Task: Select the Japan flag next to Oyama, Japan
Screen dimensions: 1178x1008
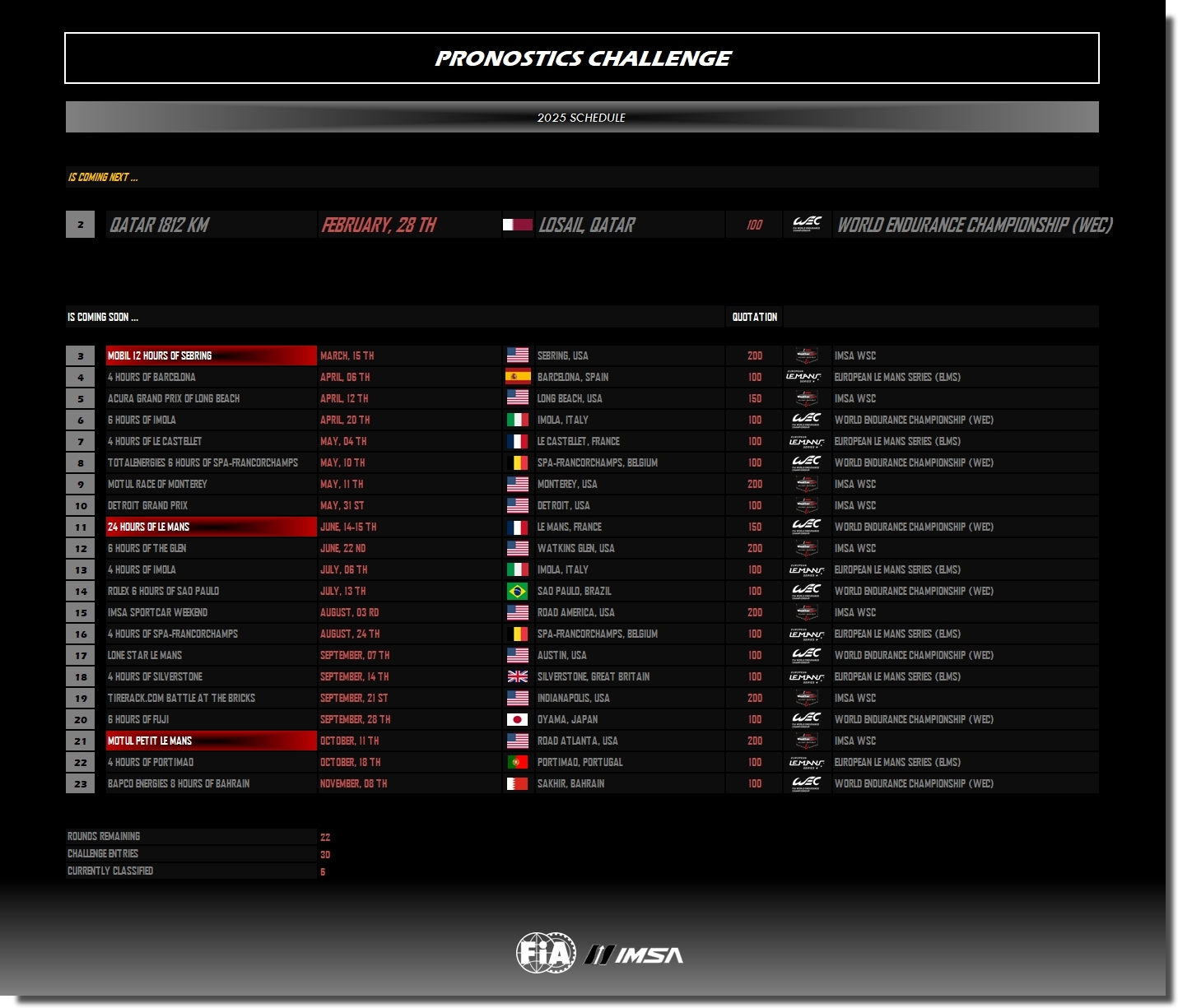Action: pyautogui.click(x=518, y=719)
